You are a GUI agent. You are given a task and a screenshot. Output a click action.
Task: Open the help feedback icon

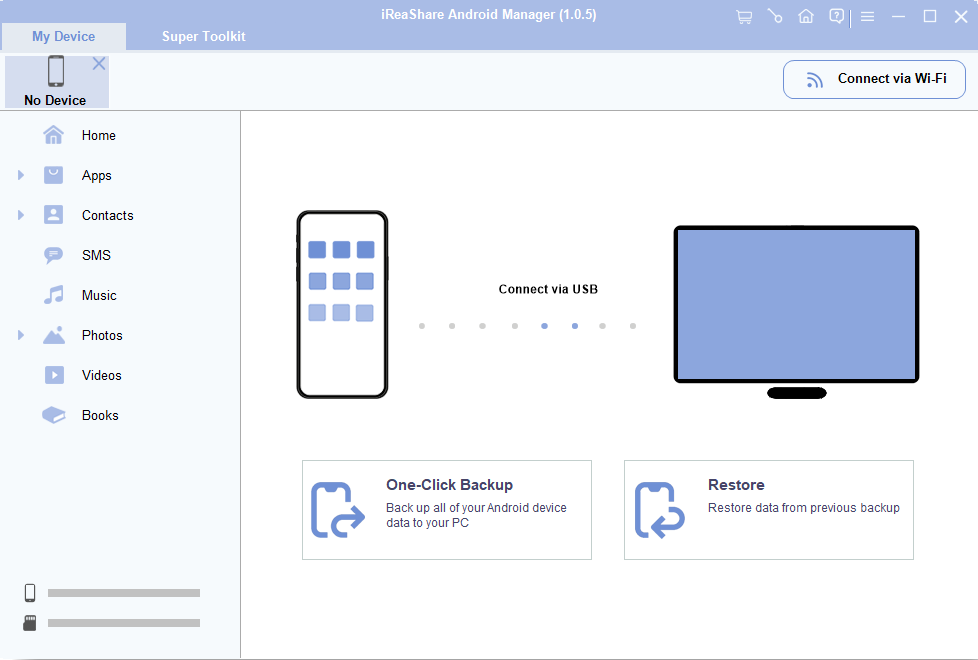click(836, 16)
